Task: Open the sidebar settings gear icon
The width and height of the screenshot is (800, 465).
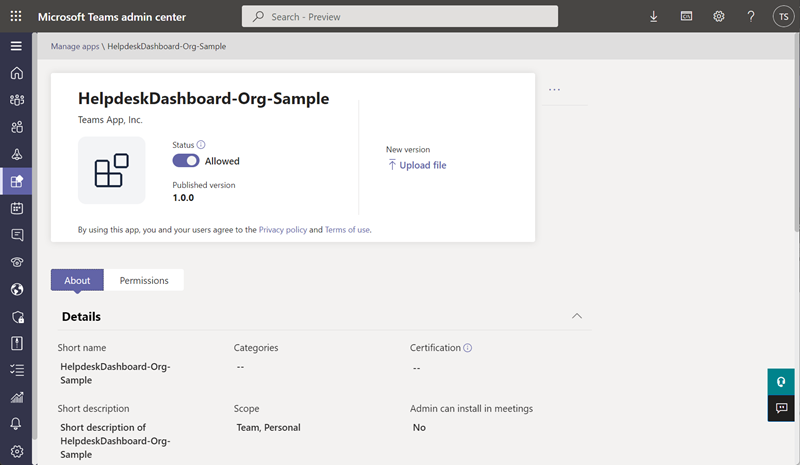Action: 16,451
